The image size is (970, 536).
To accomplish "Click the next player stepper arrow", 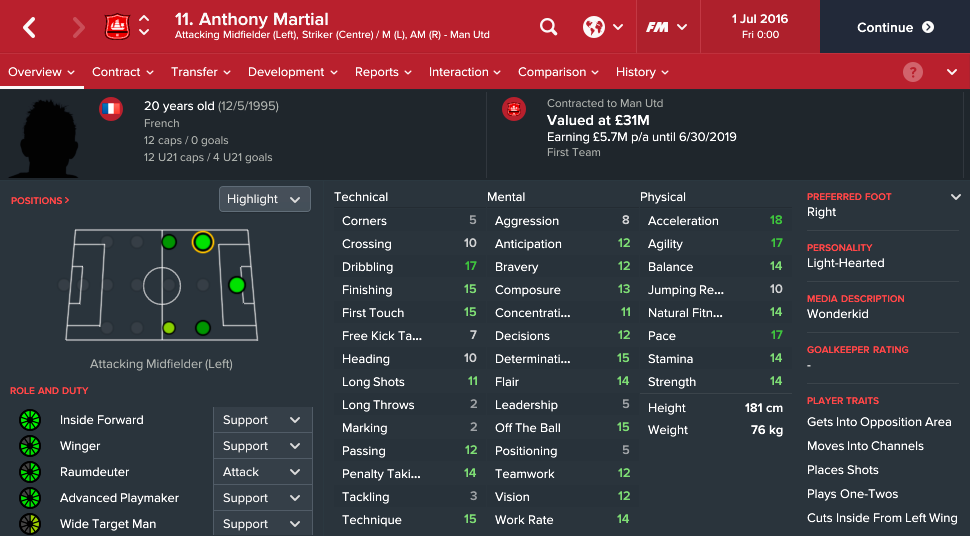I will [145, 34].
